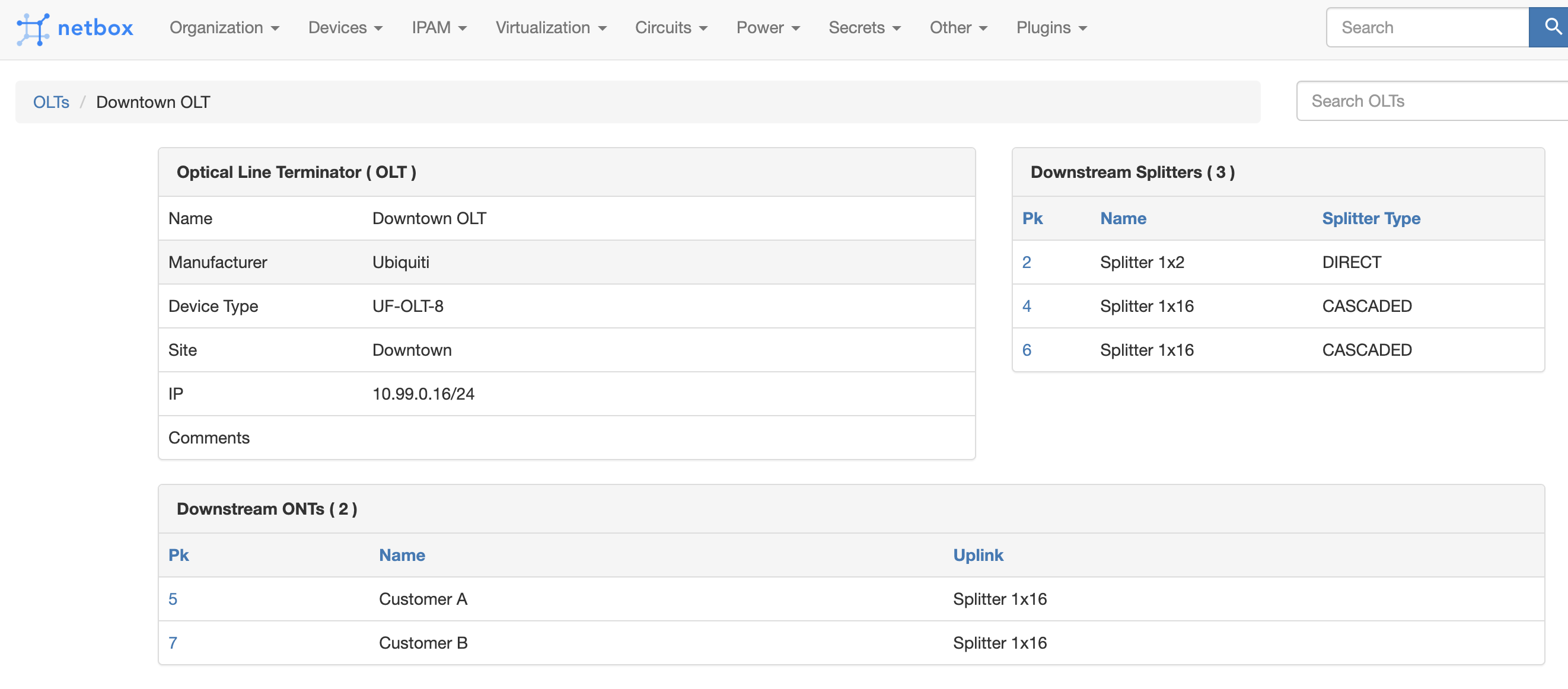
Task: Click the 'Splitter 1x2' name cell
Action: pos(1142,262)
